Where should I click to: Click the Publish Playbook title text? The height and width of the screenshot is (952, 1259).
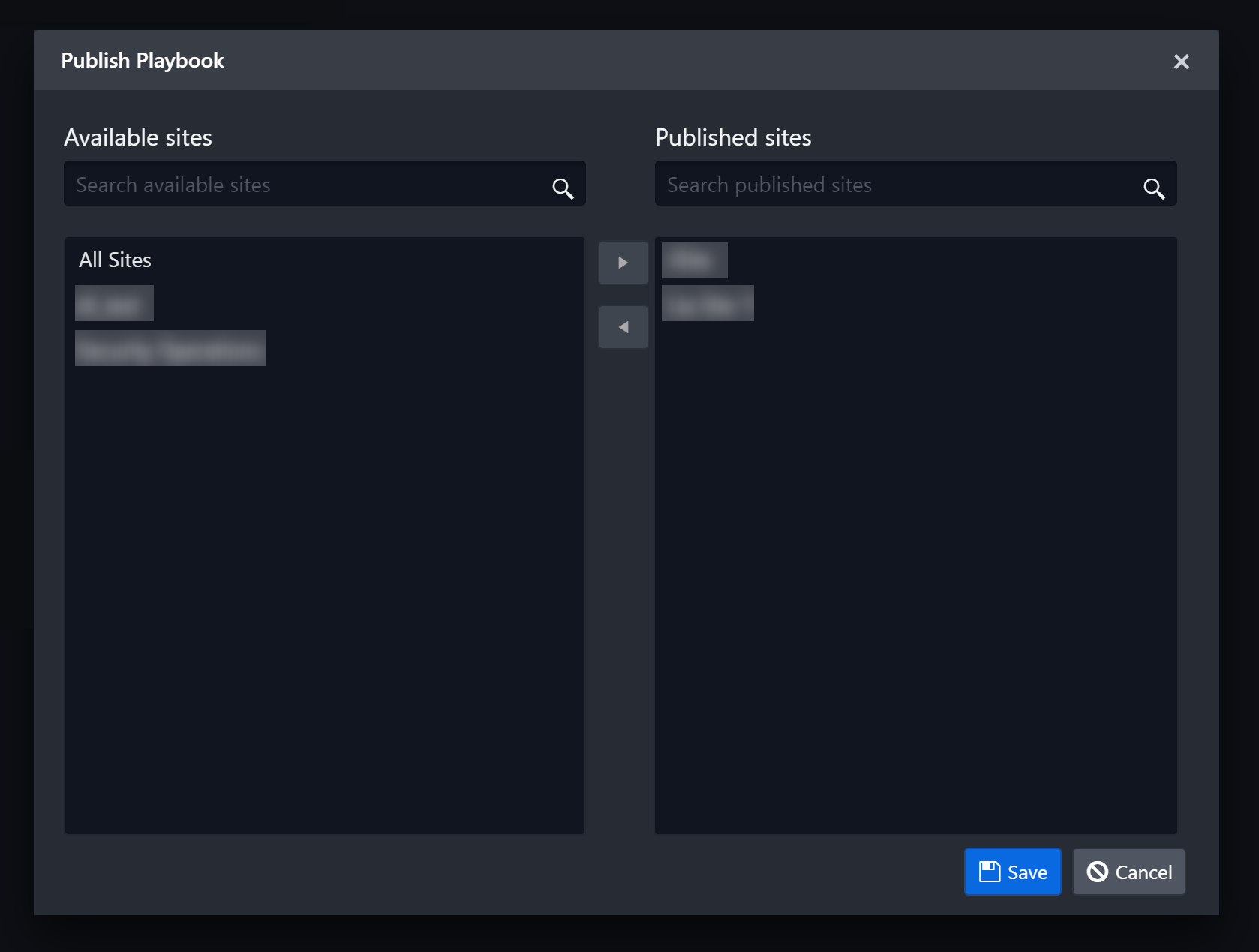point(143,61)
